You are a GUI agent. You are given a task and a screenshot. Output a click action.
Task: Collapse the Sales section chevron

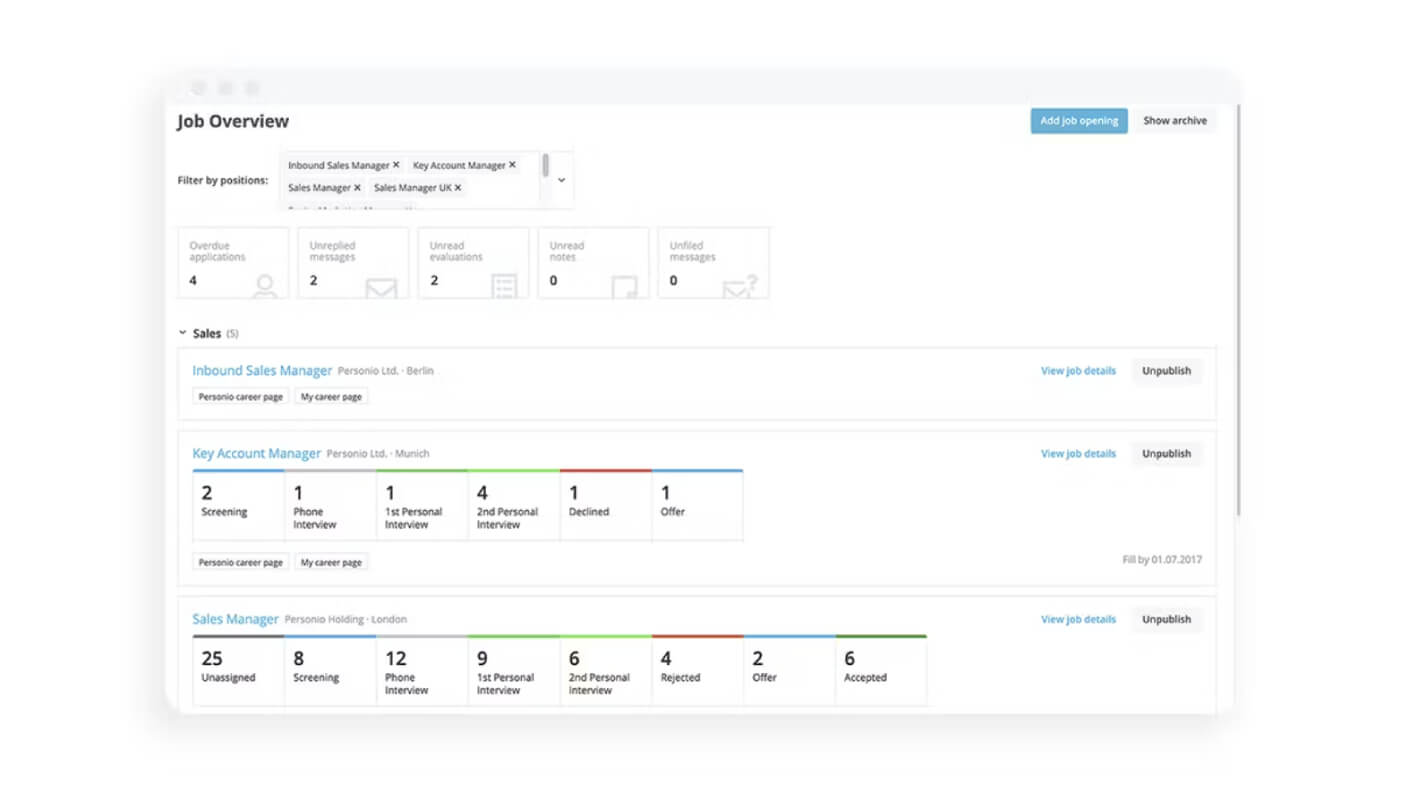(182, 333)
